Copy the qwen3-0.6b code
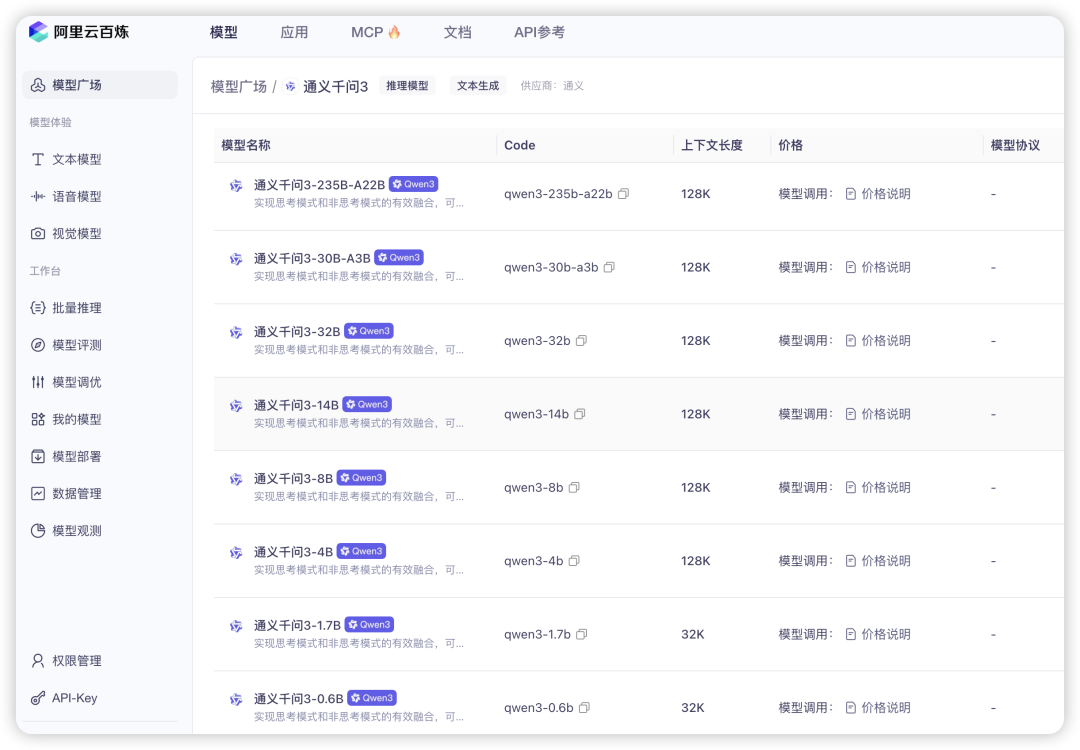The image size is (1080, 750). (x=585, y=707)
